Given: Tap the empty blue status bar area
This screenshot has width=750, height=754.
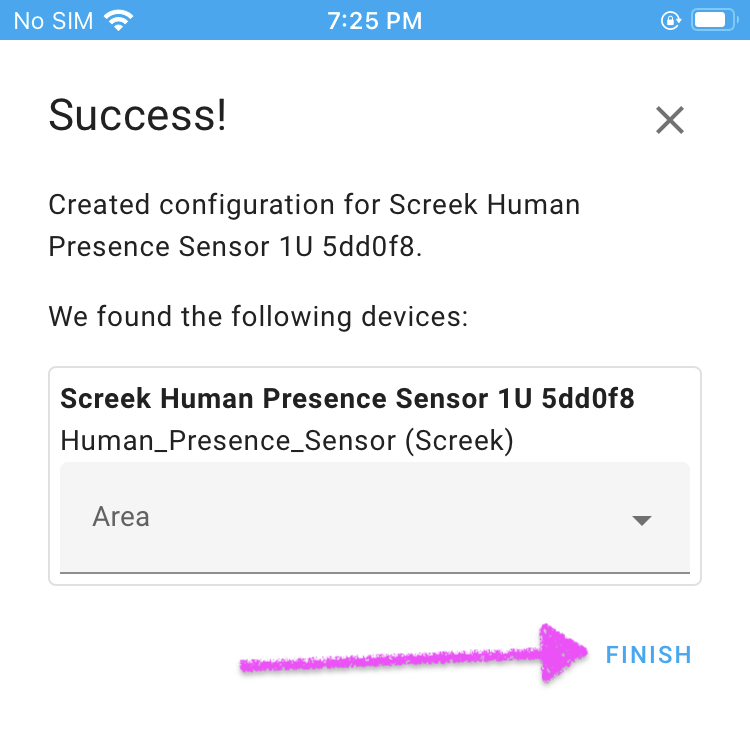Looking at the screenshot, I should (538, 20).
